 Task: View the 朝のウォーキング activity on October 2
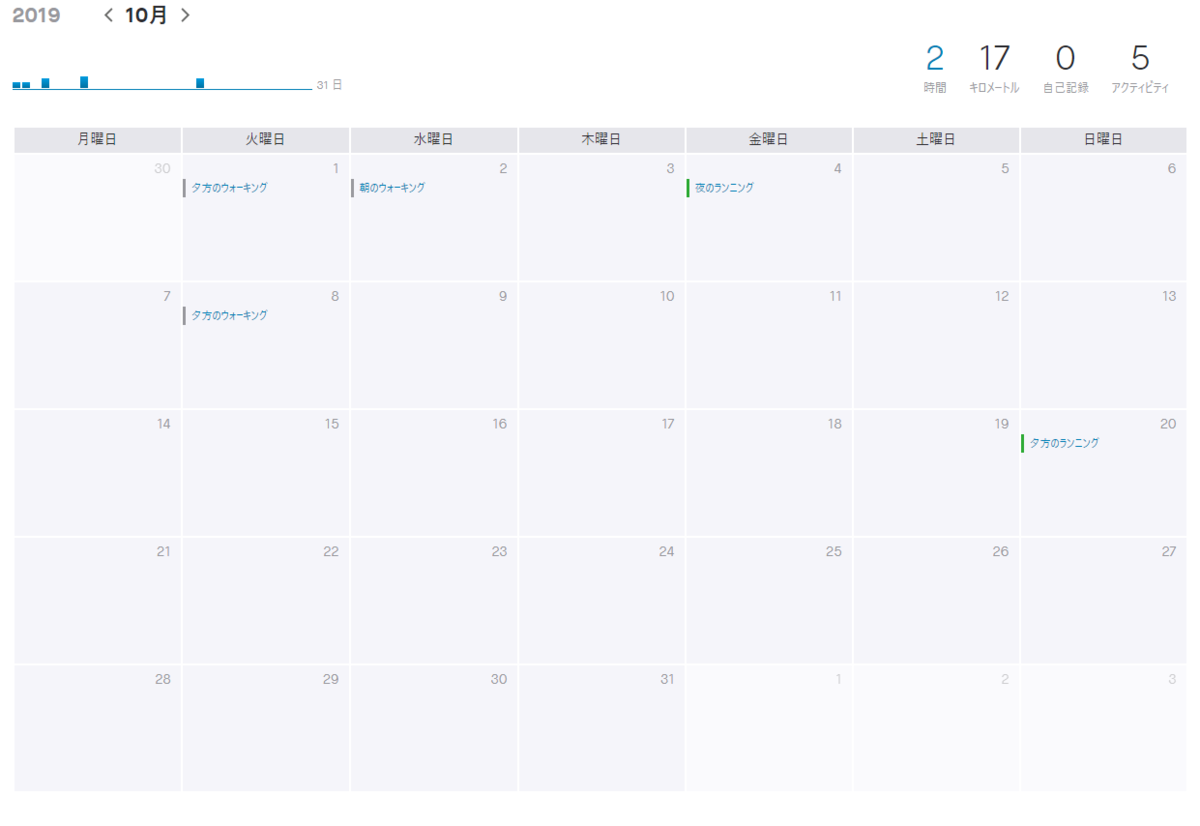coord(394,187)
